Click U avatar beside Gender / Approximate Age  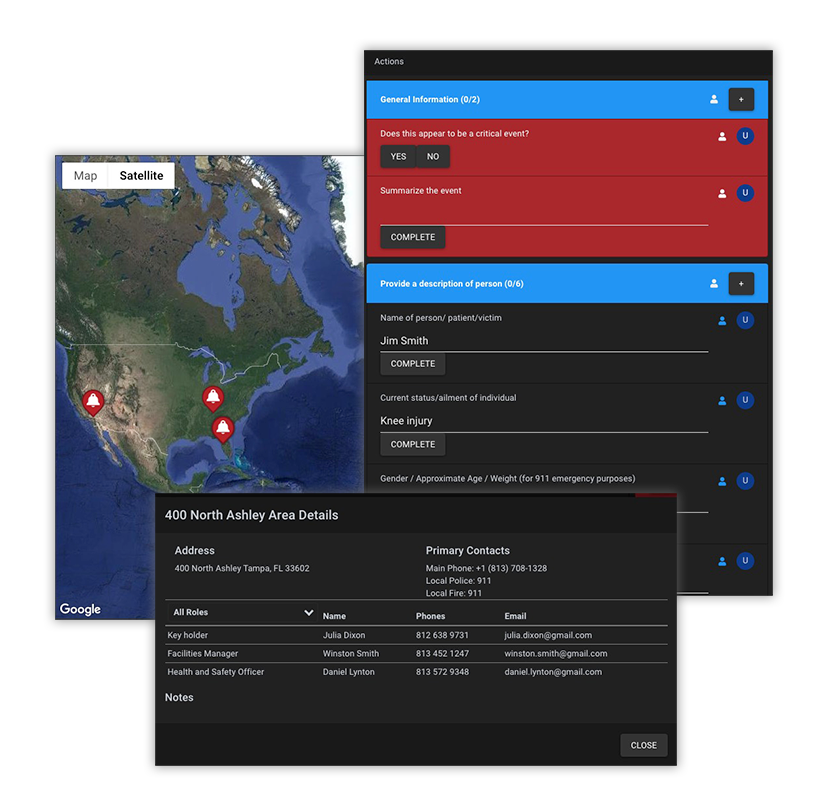(745, 481)
